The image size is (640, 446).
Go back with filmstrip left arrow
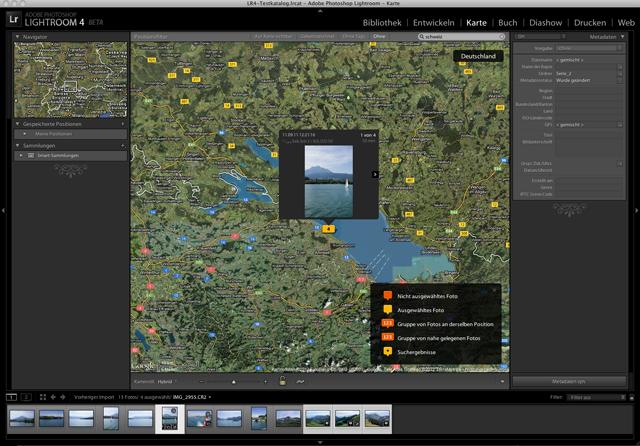point(53,397)
